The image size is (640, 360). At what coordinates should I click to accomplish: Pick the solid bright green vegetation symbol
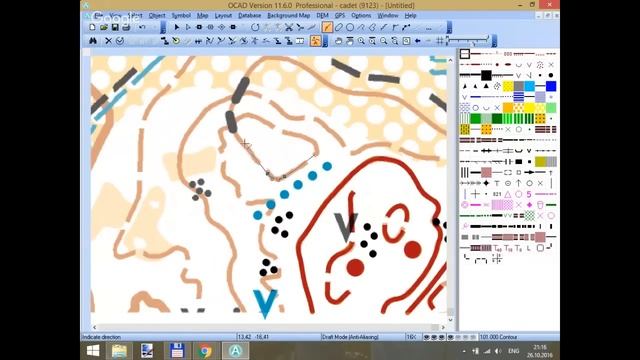tap(476, 118)
